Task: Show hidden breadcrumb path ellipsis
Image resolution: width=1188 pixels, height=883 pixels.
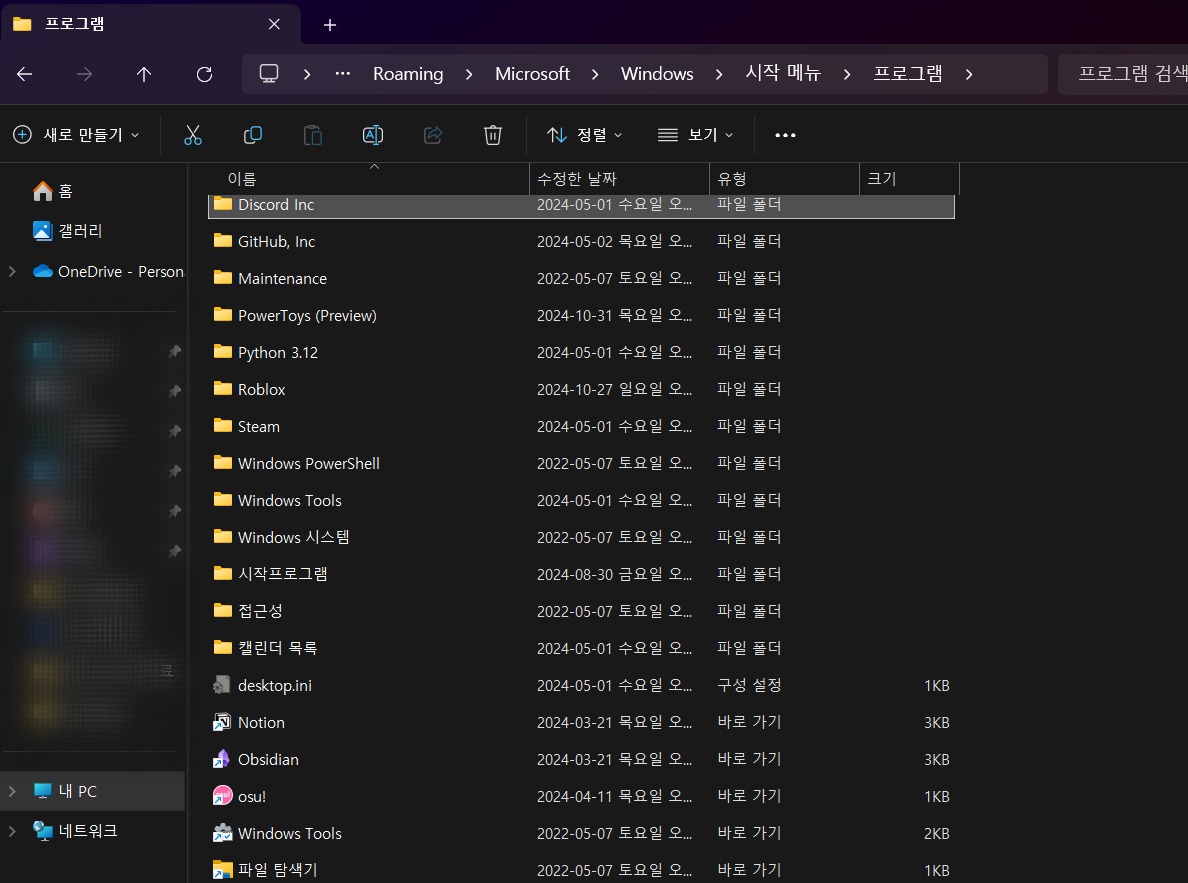Action: click(x=342, y=74)
